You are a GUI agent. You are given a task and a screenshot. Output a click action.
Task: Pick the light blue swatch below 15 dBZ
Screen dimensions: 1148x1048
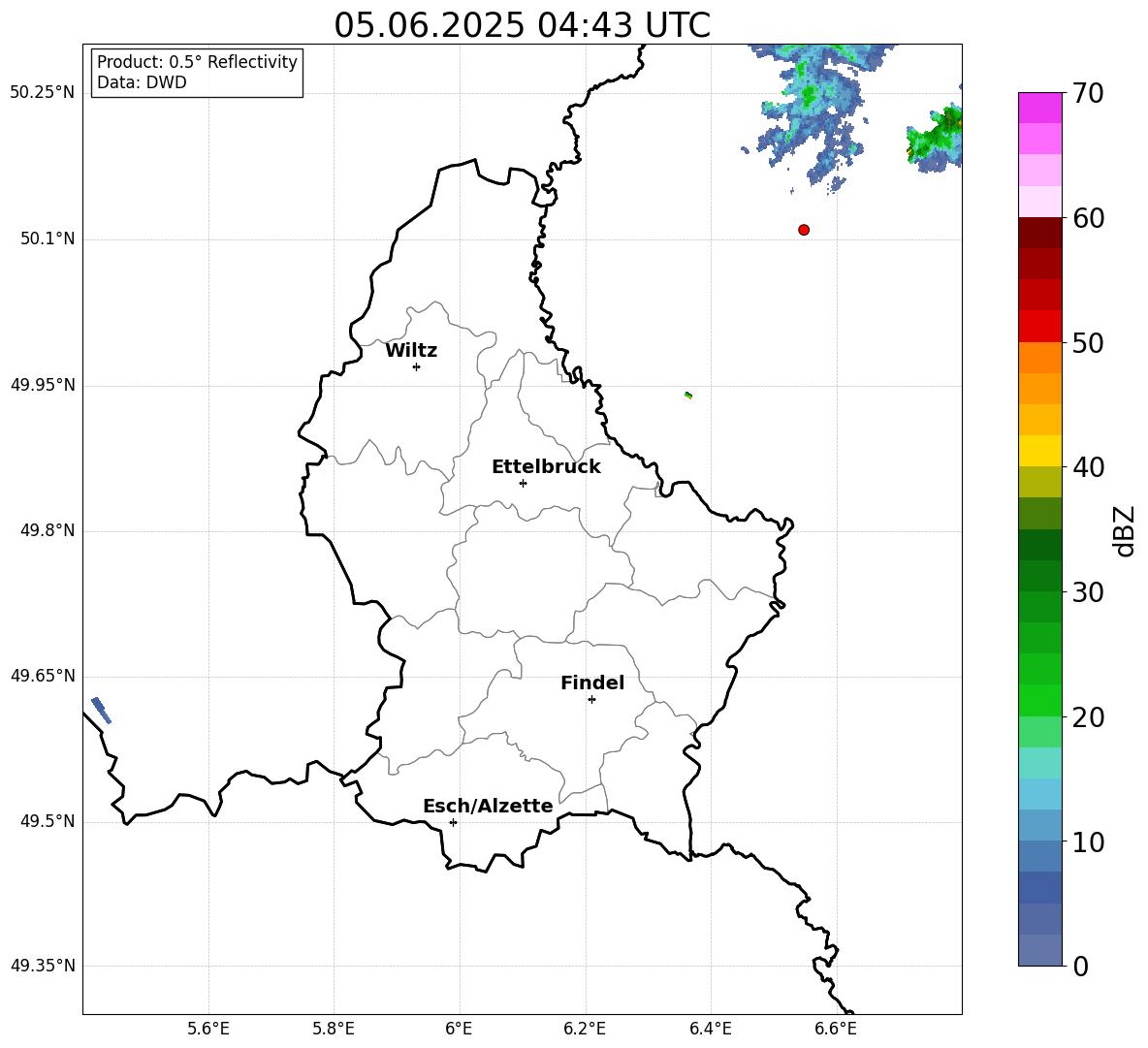click(x=1039, y=794)
